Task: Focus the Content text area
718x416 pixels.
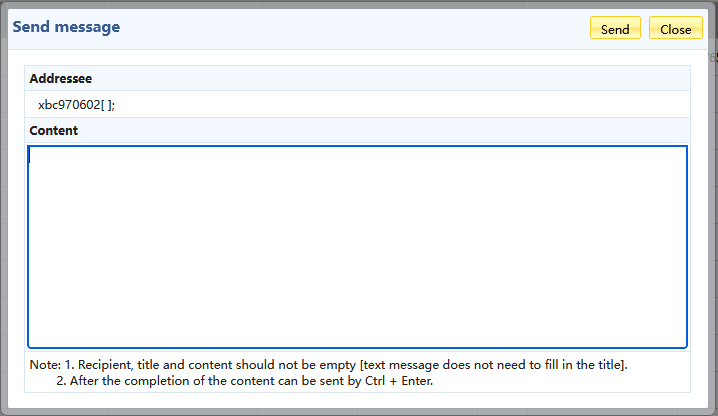Action: click(357, 247)
